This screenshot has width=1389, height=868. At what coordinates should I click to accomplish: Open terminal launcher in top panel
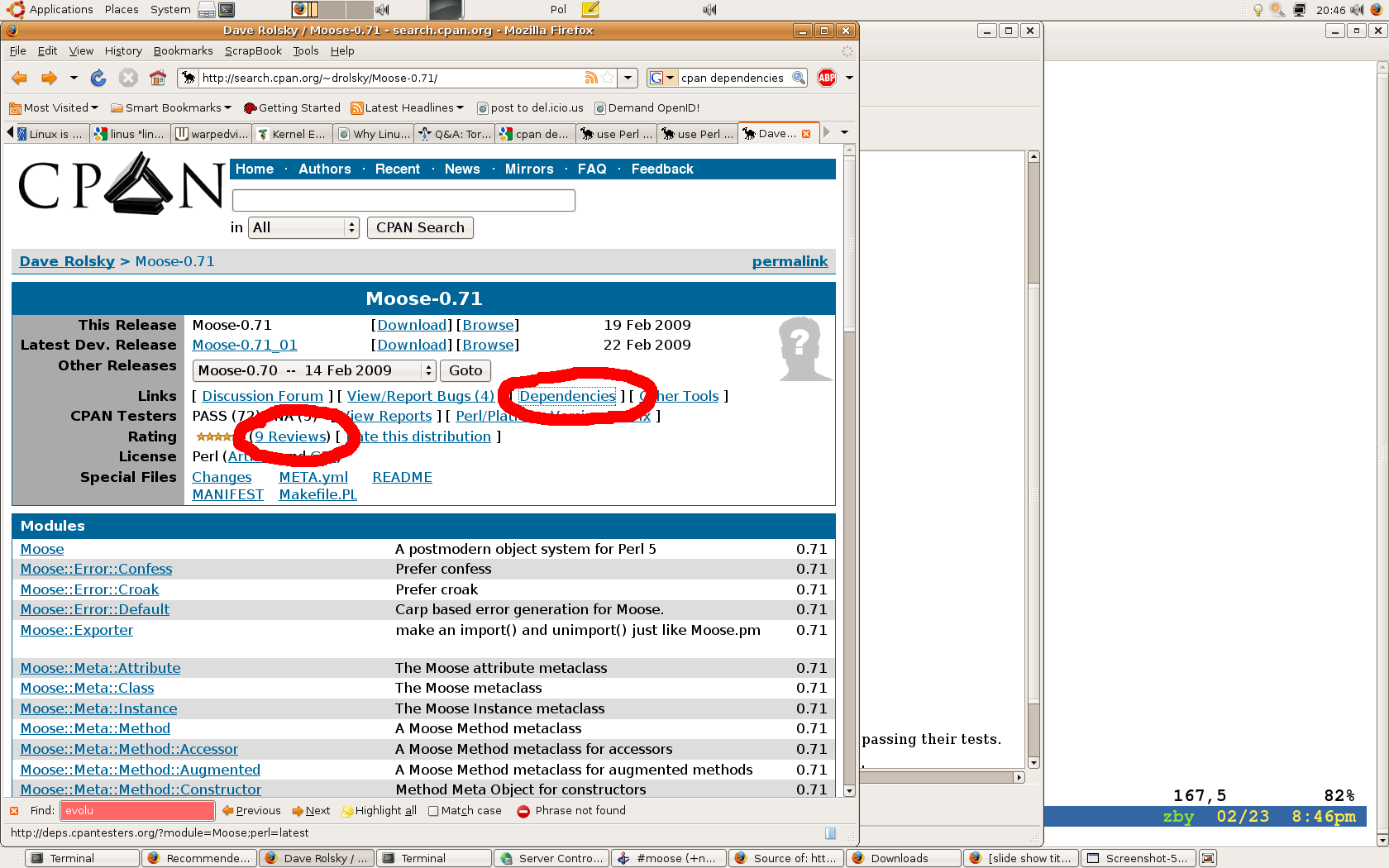pos(227,10)
